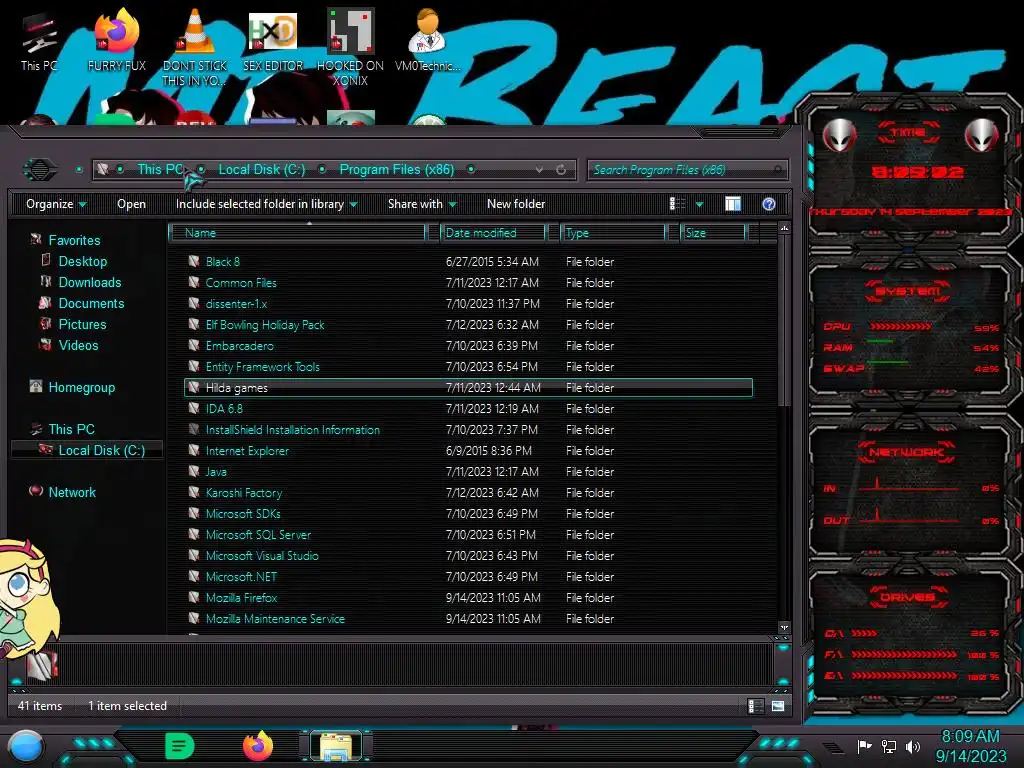
Task: Open Firefox from the taskbar
Action: [x=257, y=746]
